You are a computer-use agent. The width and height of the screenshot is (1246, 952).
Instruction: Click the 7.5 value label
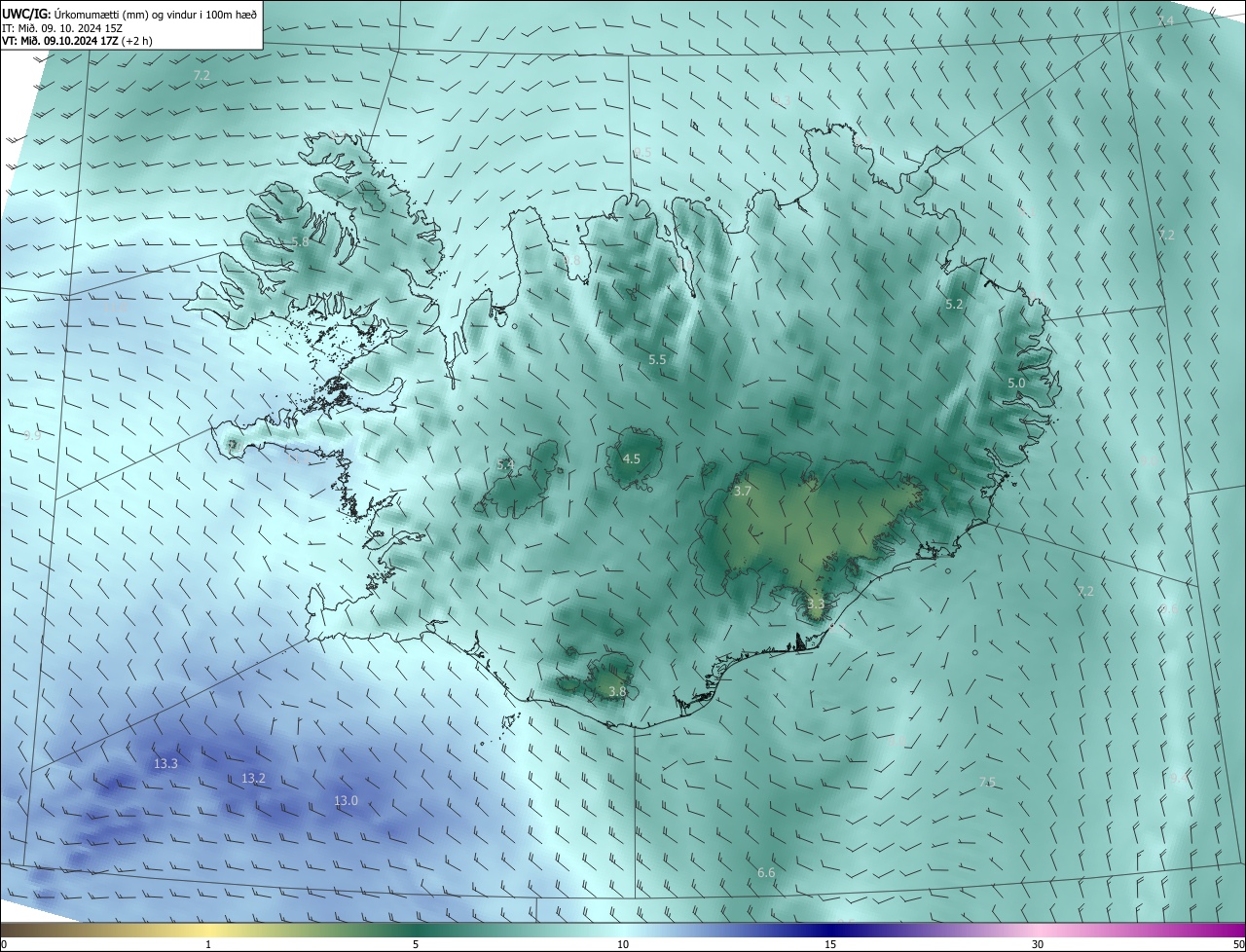(x=987, y=783)
